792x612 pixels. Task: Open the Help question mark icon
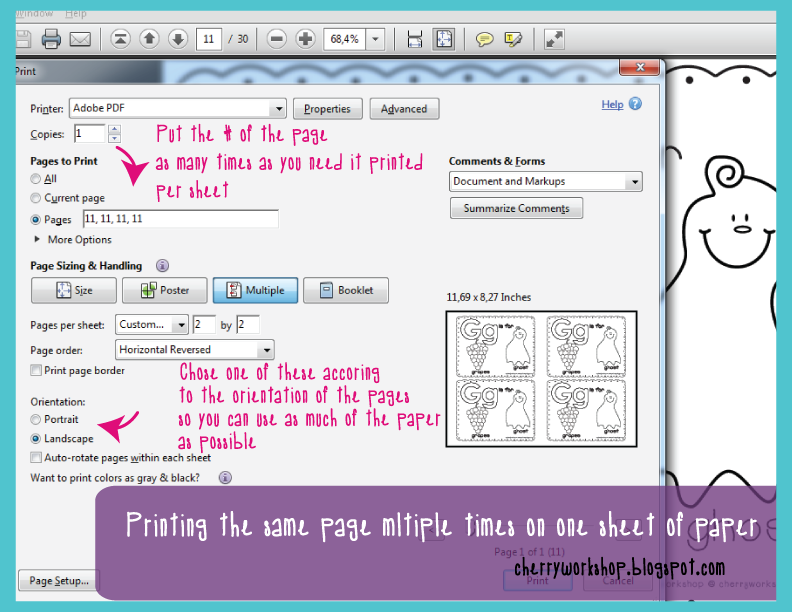[636, 104]
